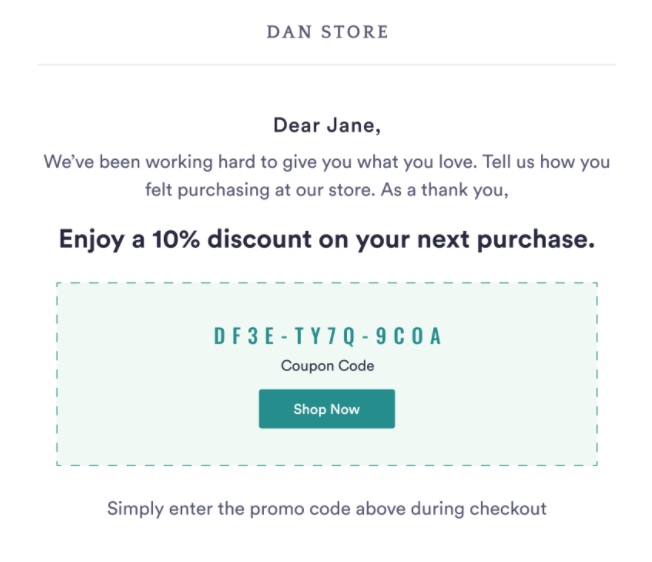
Task: Click the line starting We've been working hard
Action: point(327,162)
